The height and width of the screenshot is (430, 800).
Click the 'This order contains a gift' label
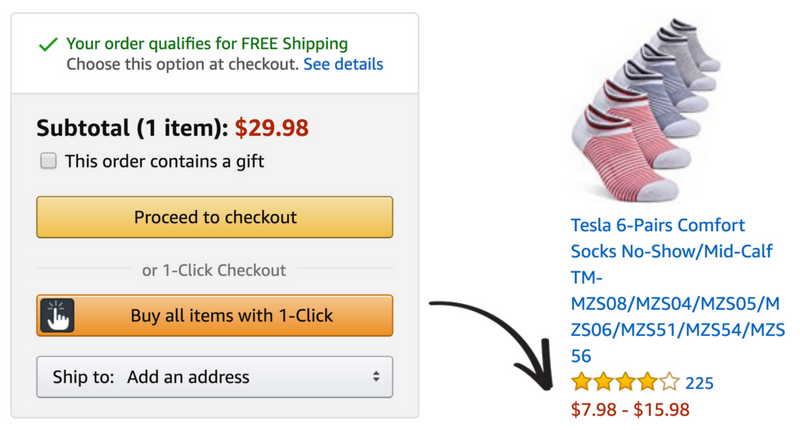coord(164,161)
